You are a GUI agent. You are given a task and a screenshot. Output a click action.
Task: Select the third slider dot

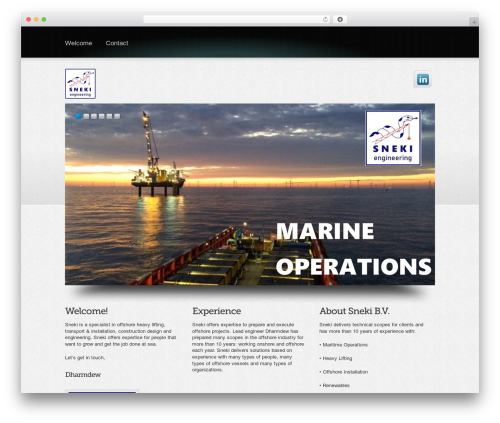[94, 116]
